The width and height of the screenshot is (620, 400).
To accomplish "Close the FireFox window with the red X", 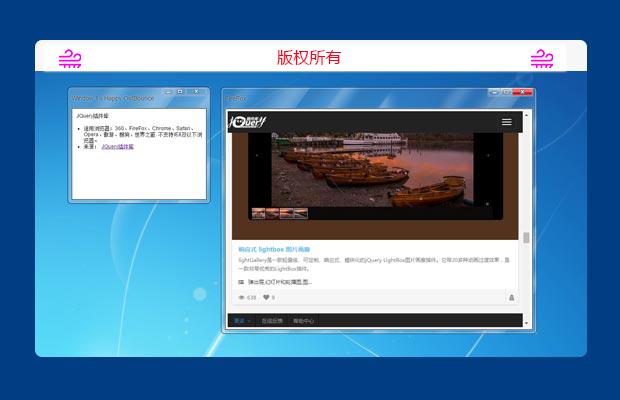I will point(522,92).
